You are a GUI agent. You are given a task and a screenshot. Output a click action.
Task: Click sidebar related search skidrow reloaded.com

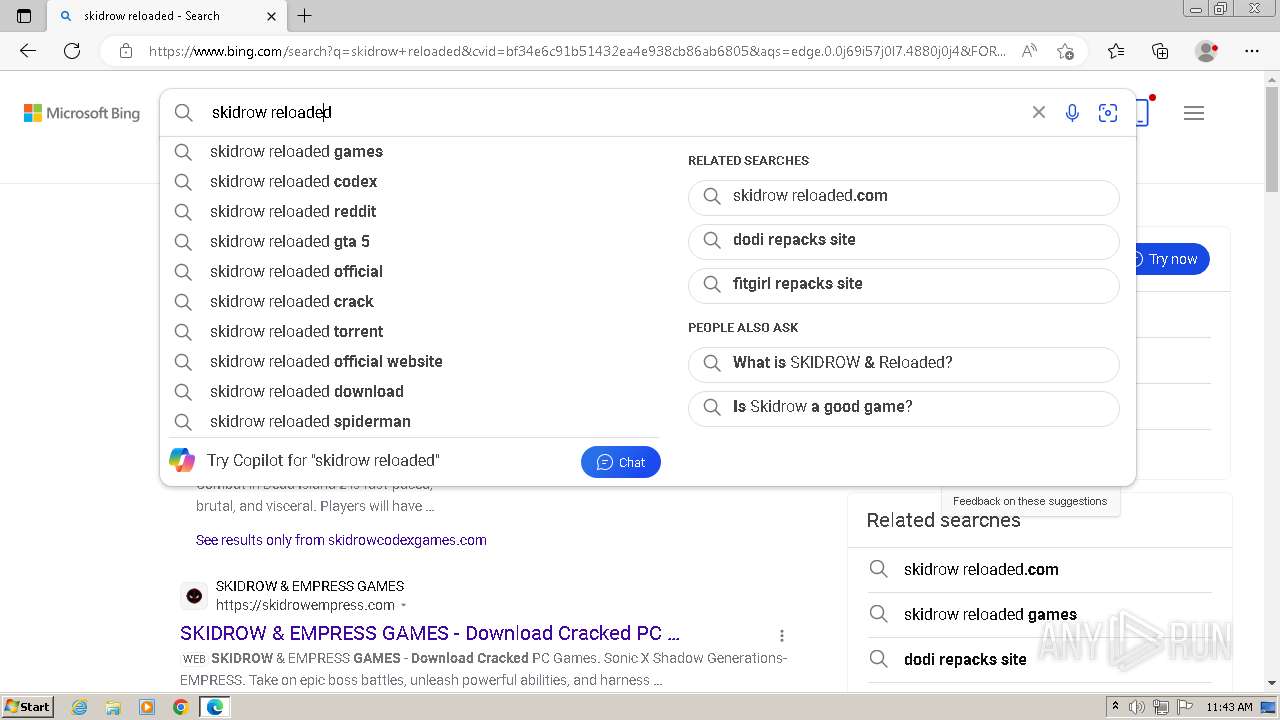(981, 569)
